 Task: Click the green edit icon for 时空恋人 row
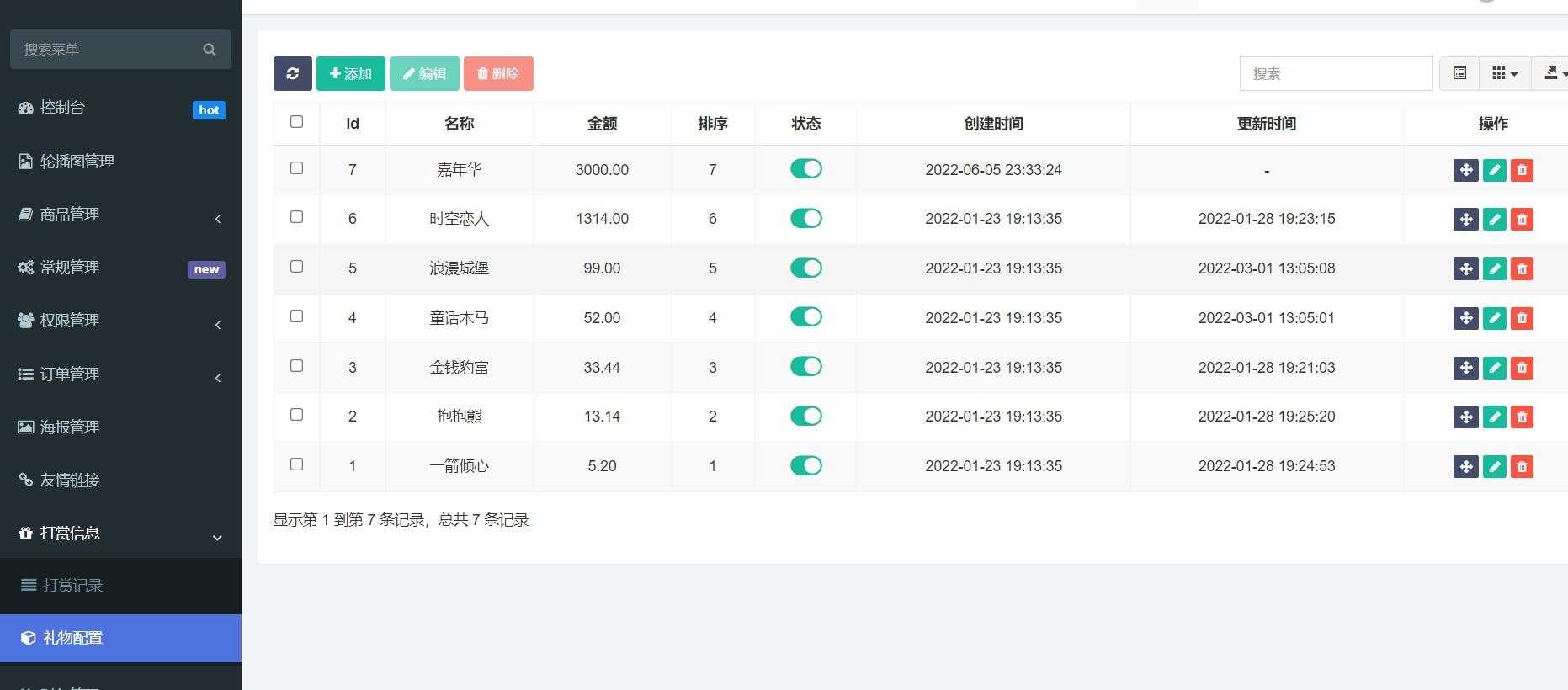point(1494,220)
